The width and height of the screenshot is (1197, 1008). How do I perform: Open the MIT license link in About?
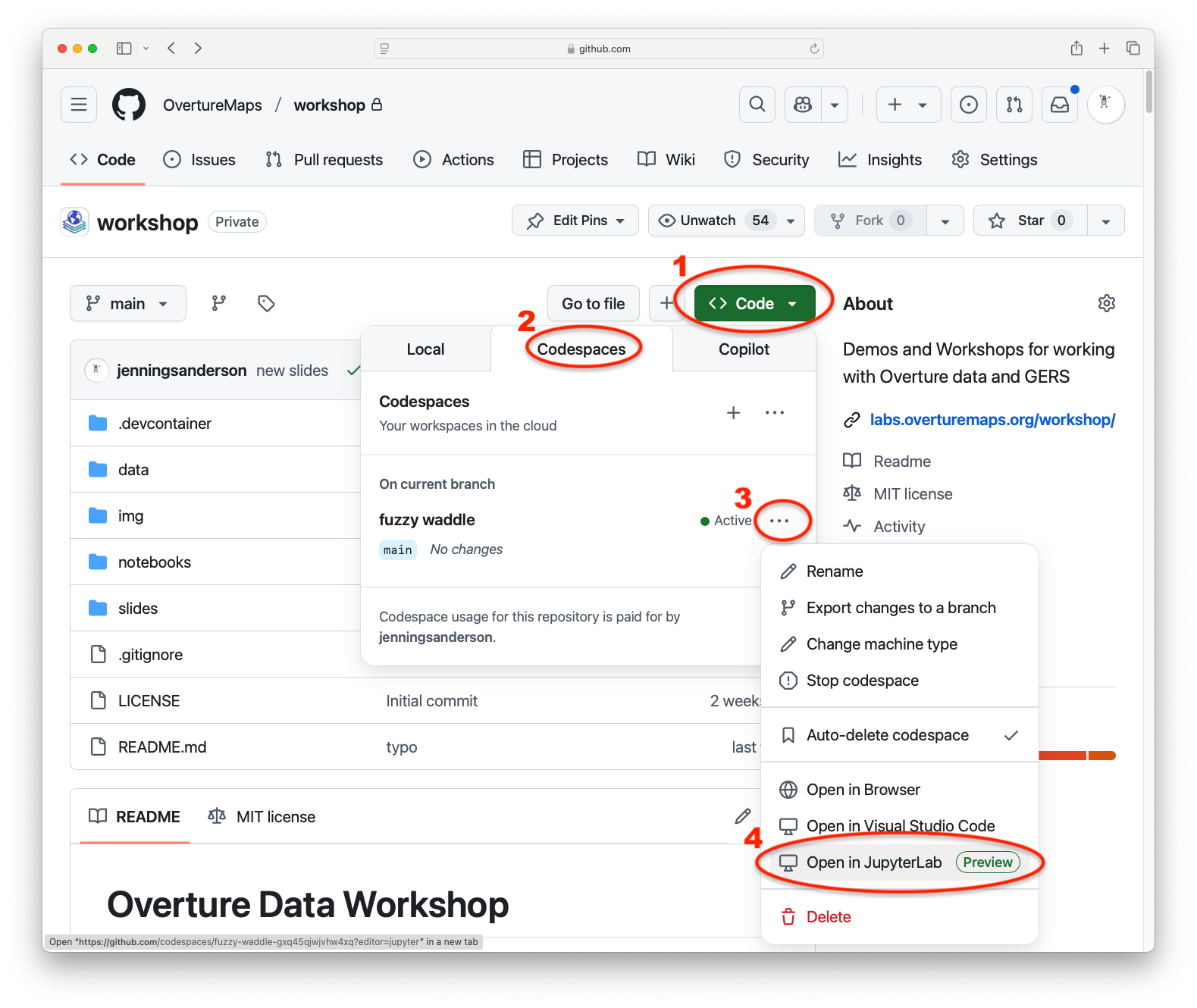click(x=913, y=494)
